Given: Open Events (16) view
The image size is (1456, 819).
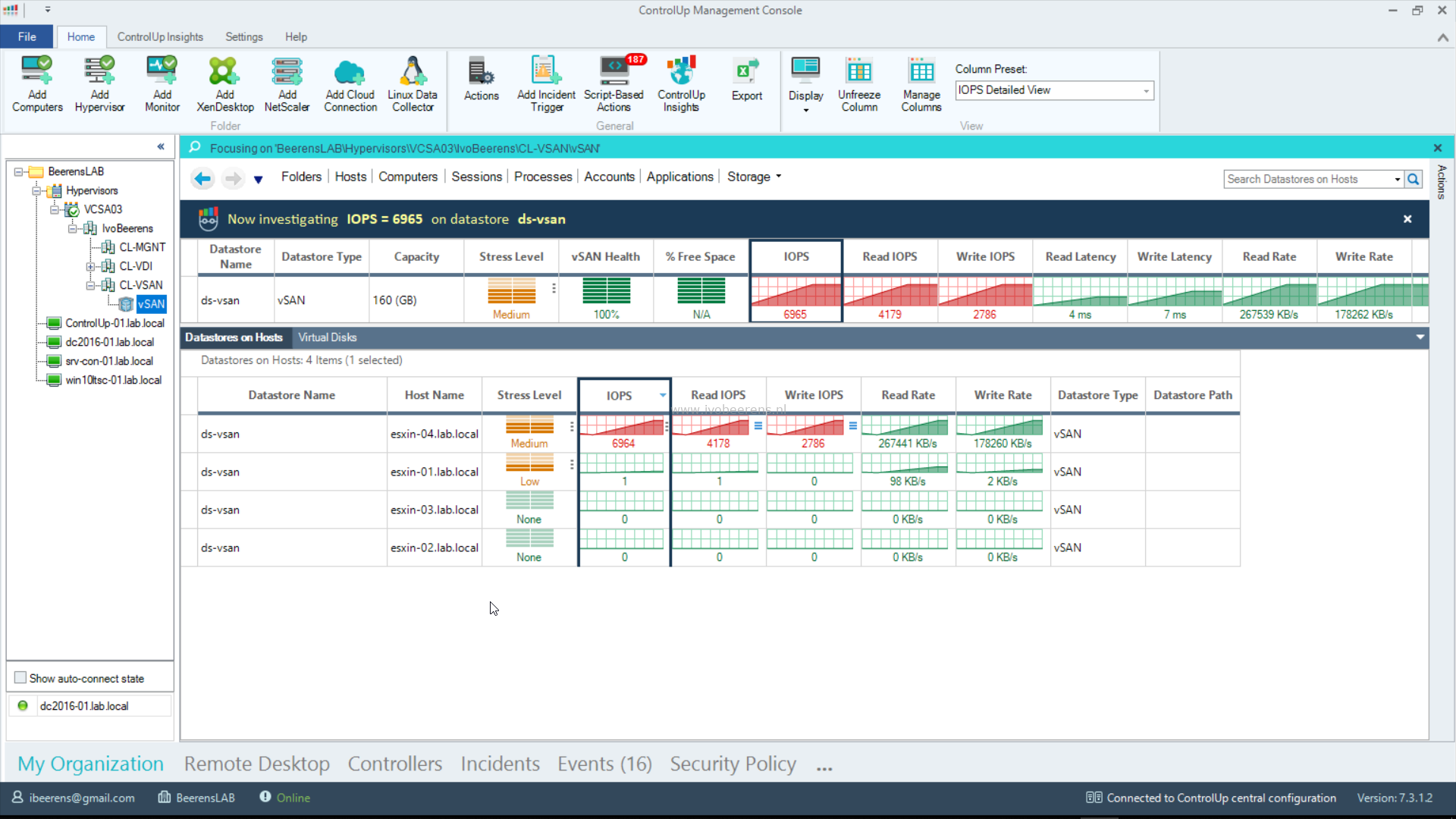Looking at the screenshot, I should (604, 764).
